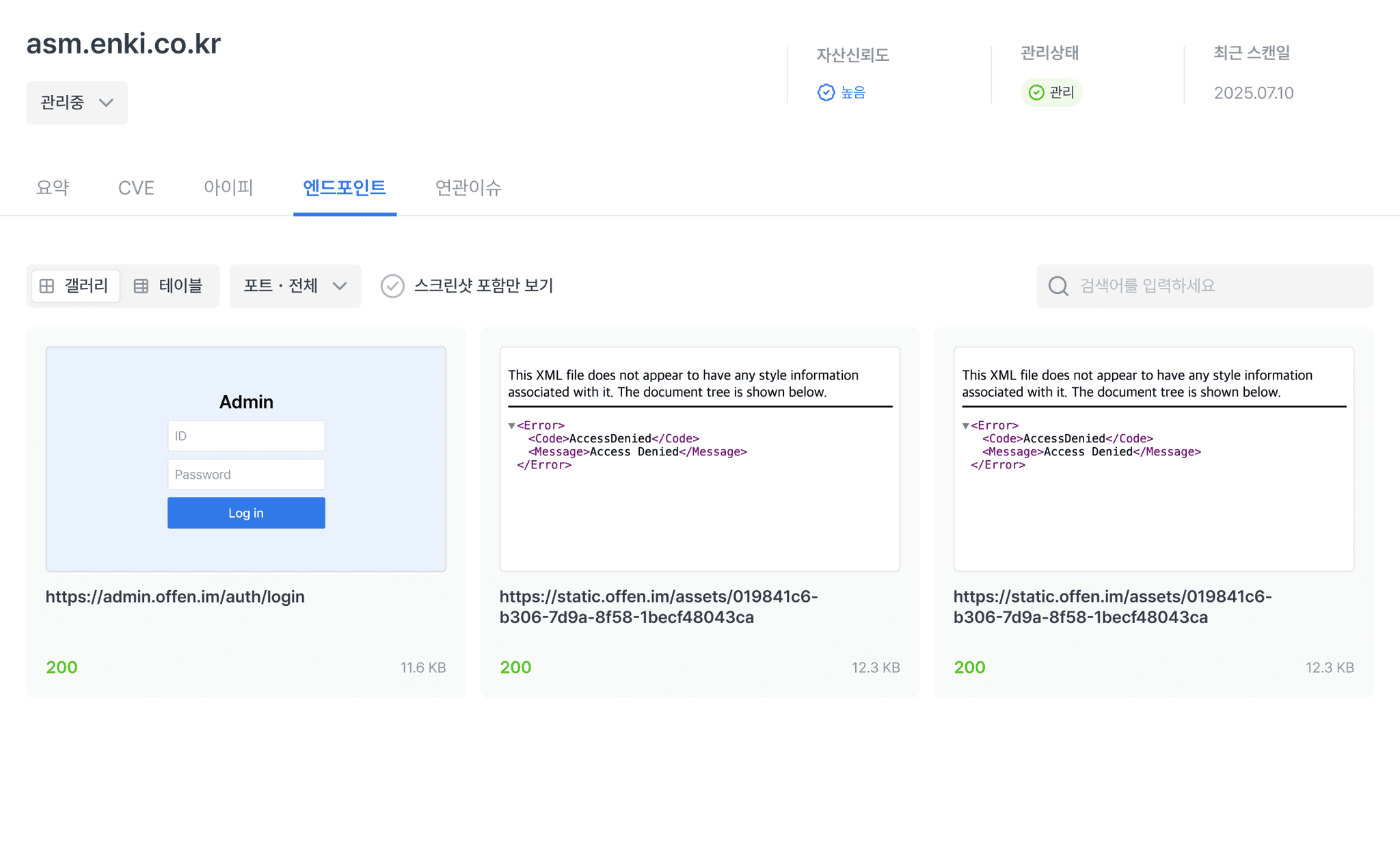Click the green managed status check icon
The image size is (1400, 850).
[1036, 92]
